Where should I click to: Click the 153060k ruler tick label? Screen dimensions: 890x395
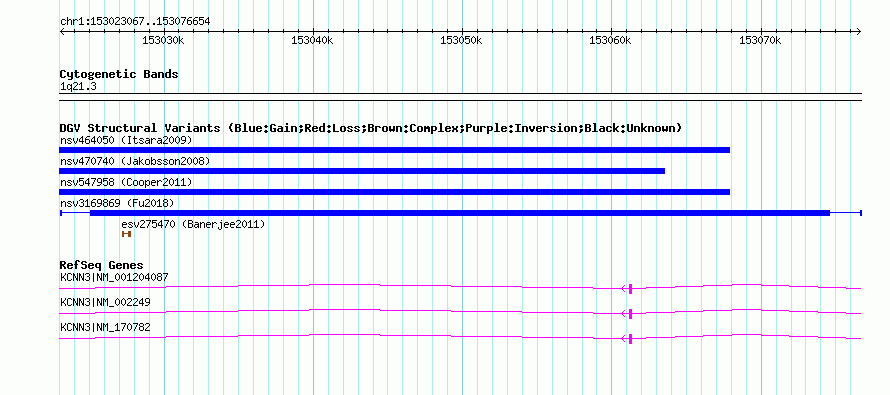point(611,41)
